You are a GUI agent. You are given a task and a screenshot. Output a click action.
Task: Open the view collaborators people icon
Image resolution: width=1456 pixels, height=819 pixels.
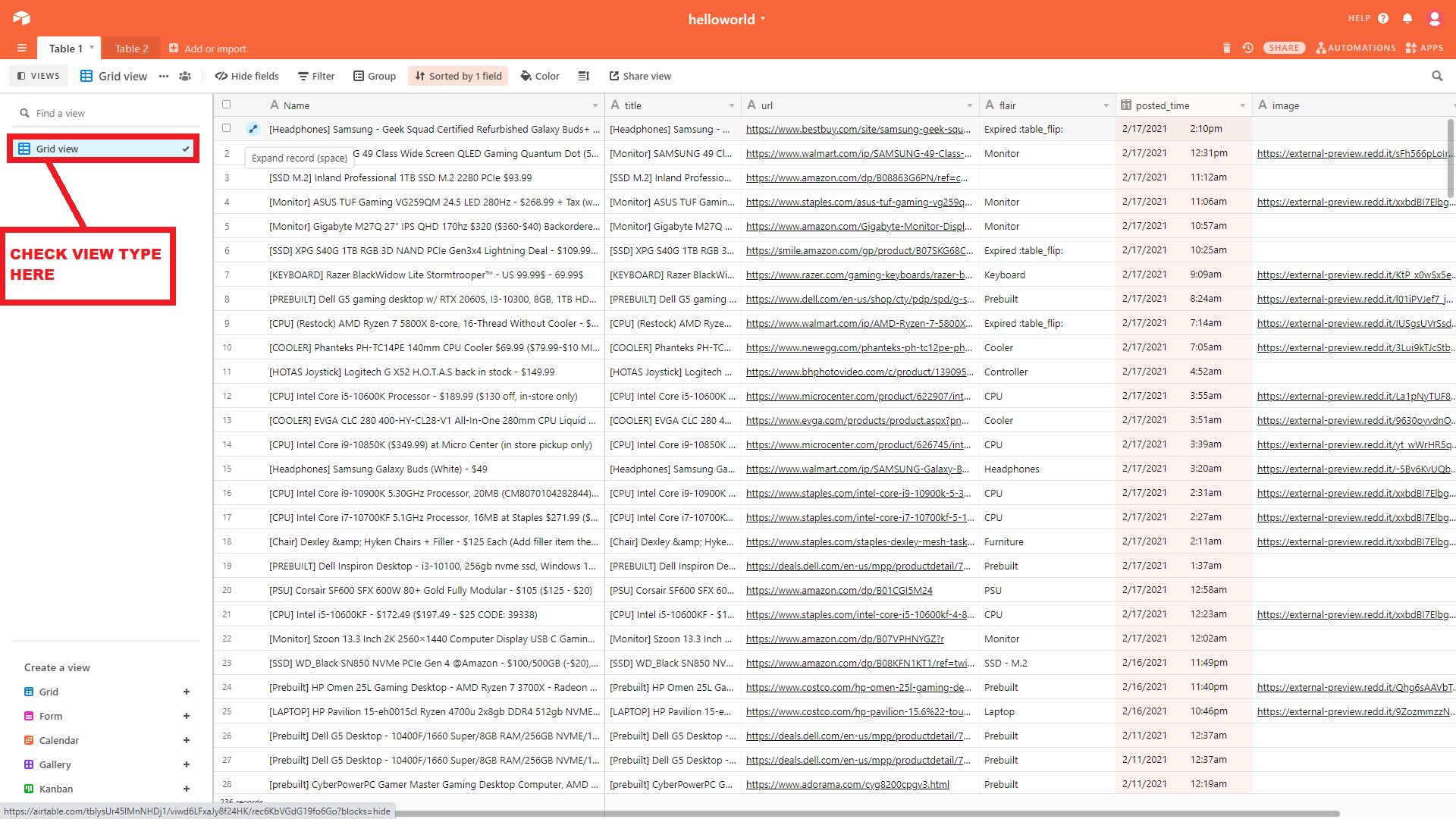(x=185, y=76)
